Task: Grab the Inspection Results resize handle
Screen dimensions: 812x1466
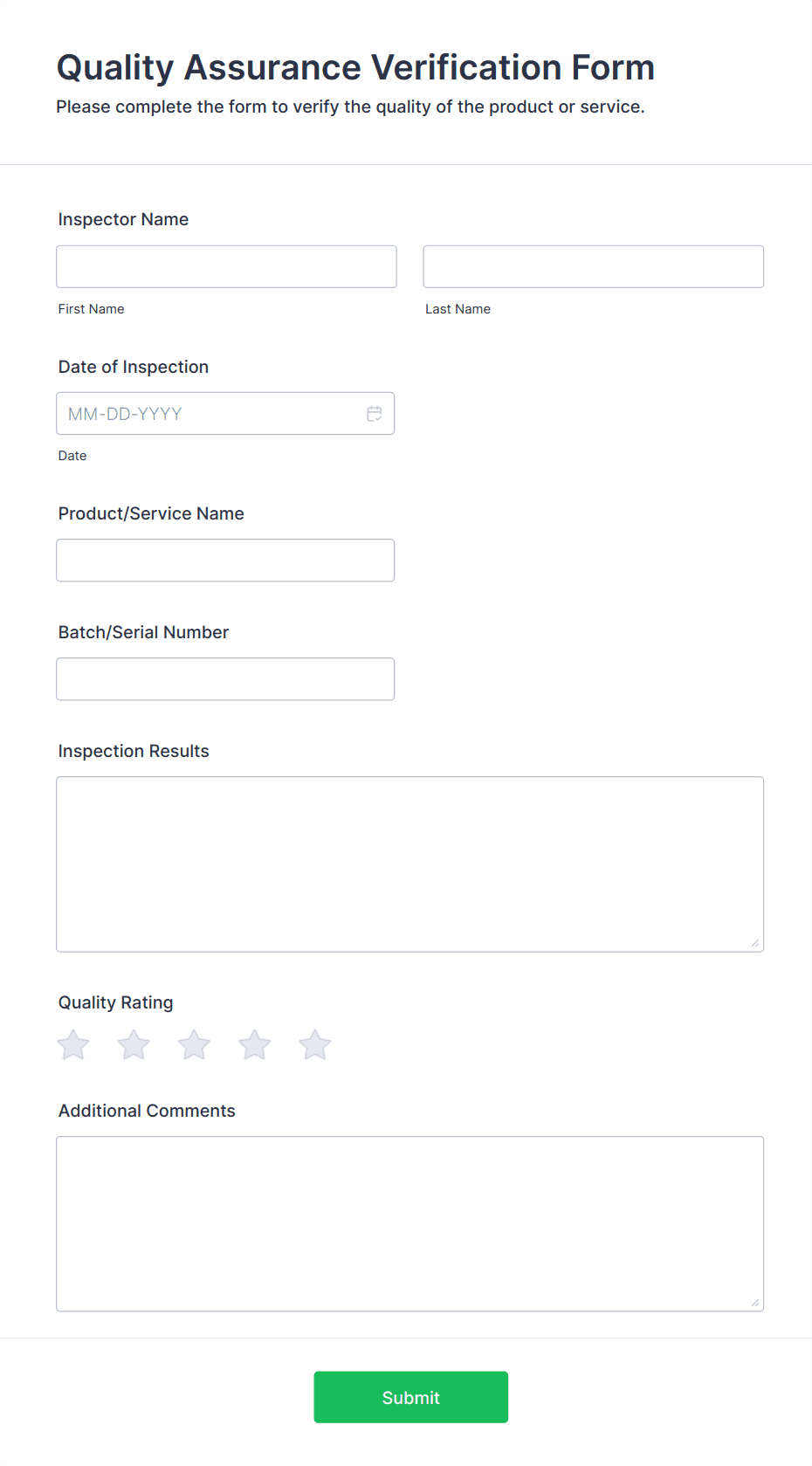Action: (x=755, y=943)
